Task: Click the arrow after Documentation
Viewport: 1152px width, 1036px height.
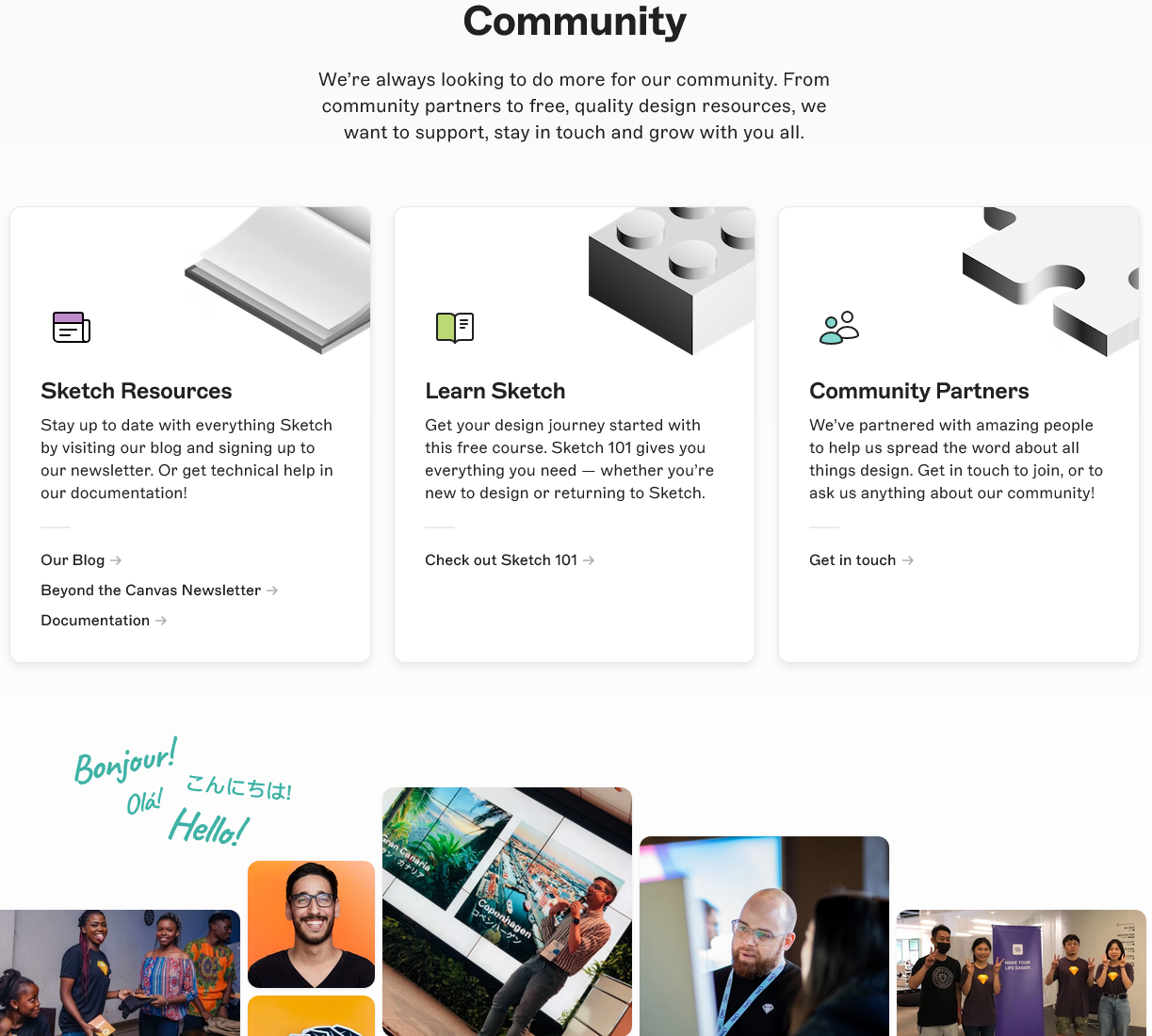Action: click(x=161, y=621)
